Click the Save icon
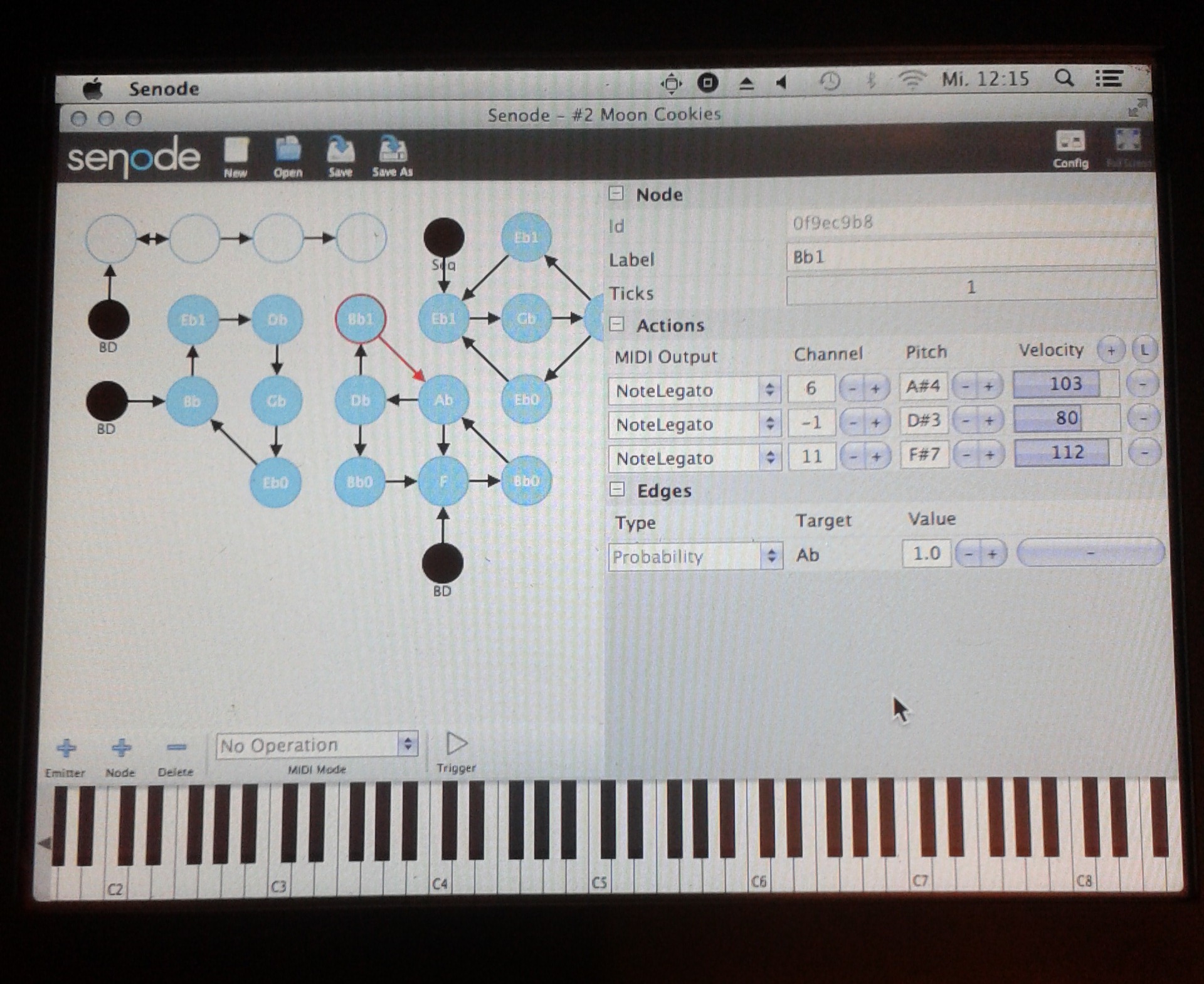 coord(340,151)
